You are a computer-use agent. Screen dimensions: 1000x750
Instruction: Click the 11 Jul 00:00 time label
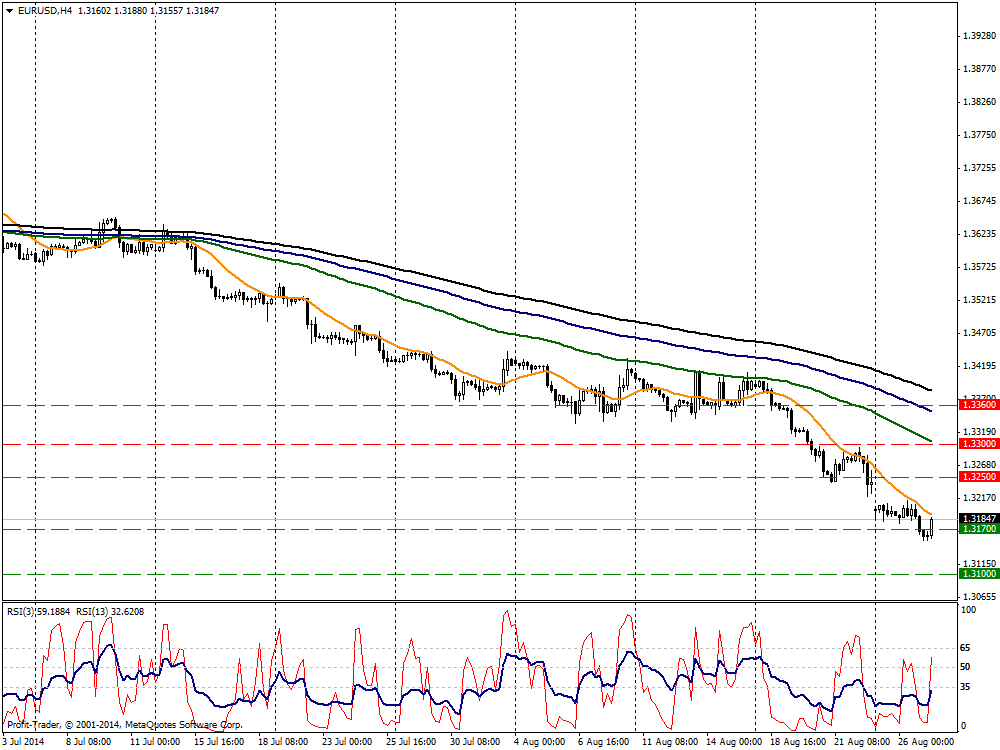[155, 742]
